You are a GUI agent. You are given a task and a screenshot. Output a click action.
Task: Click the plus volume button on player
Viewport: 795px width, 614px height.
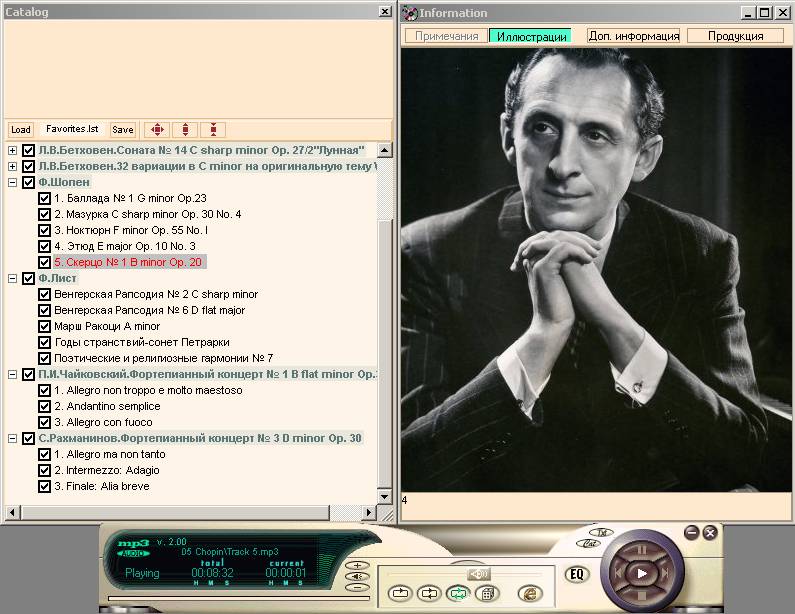pyautogui.click(x=358, y=565)
